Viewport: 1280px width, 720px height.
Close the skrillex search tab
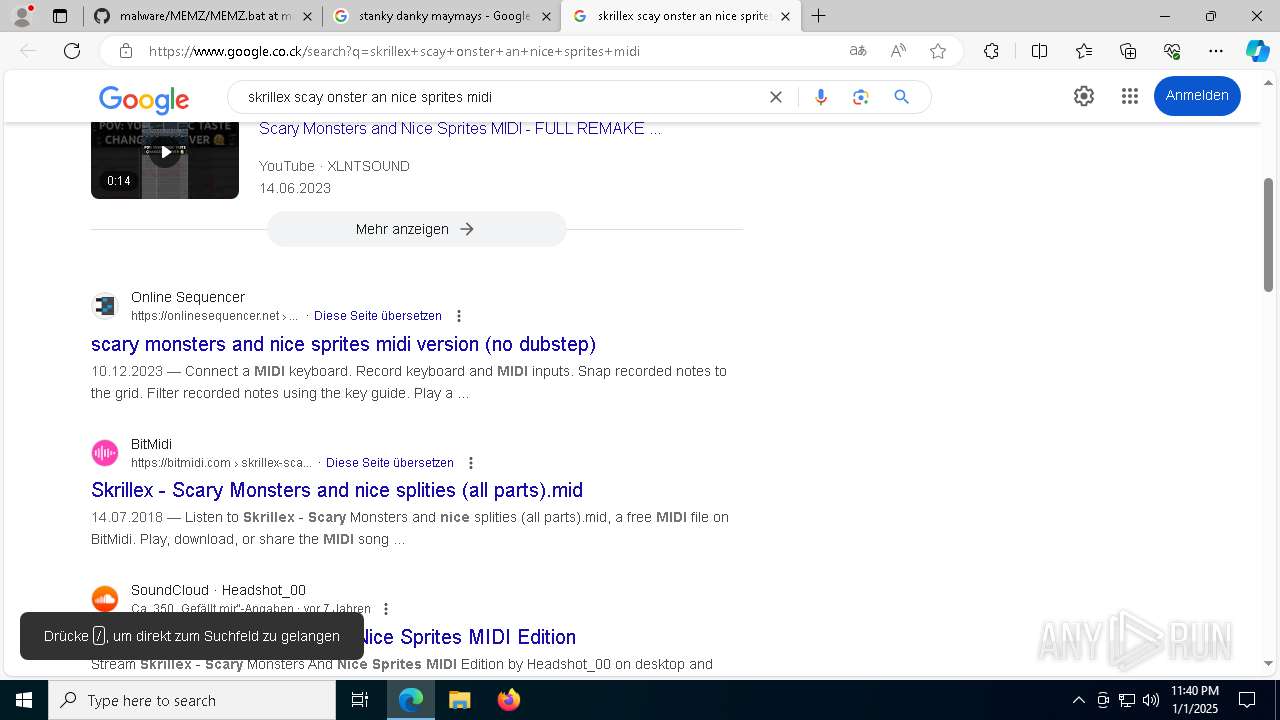point(785,16)
